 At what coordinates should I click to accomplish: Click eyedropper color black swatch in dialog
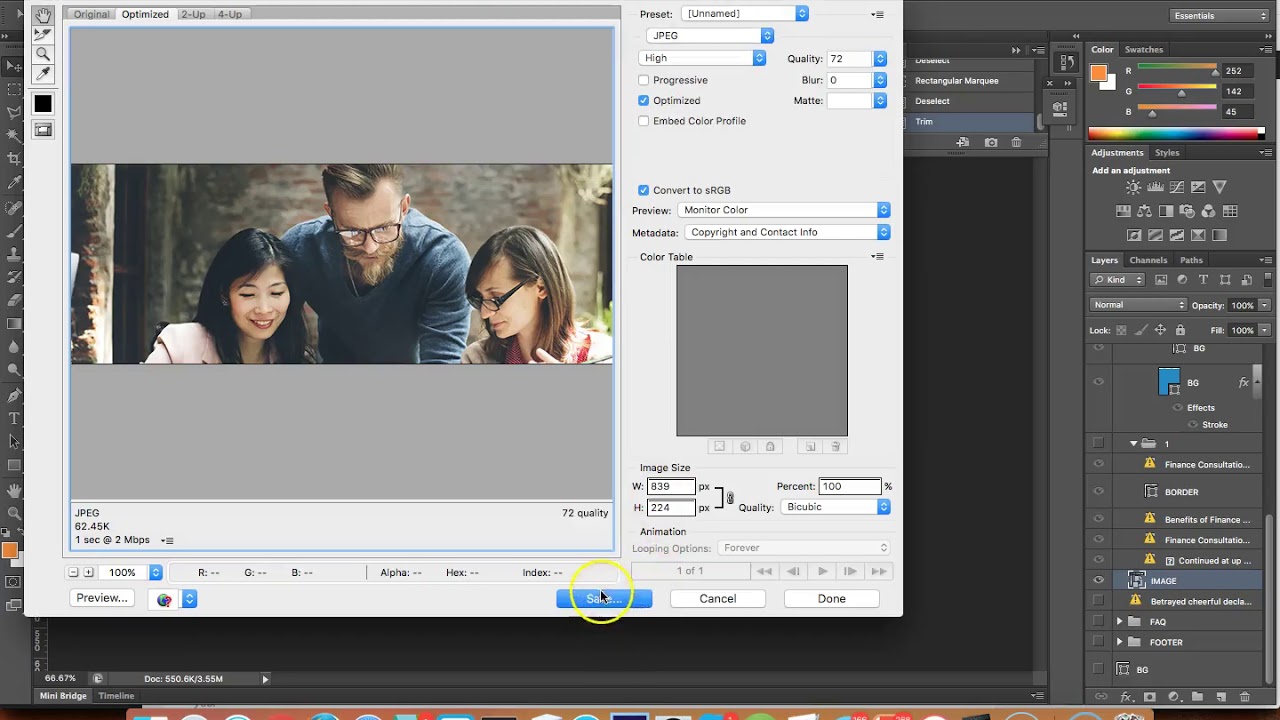point(43,104)
